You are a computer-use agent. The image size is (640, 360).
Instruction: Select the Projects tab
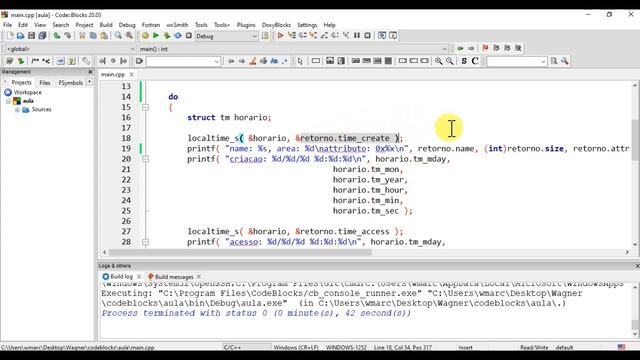(x=21, y=83)
